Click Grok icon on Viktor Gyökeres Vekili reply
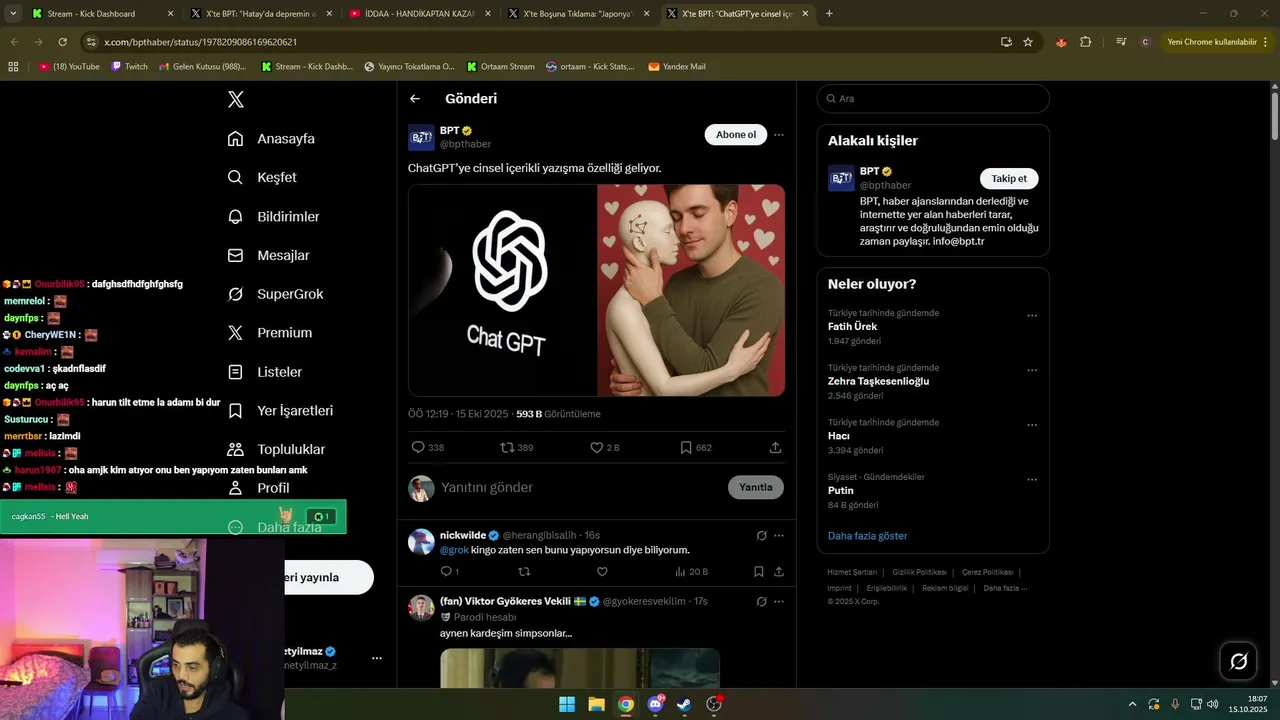This screenshot has width=1280, height=720. point(762,601)
